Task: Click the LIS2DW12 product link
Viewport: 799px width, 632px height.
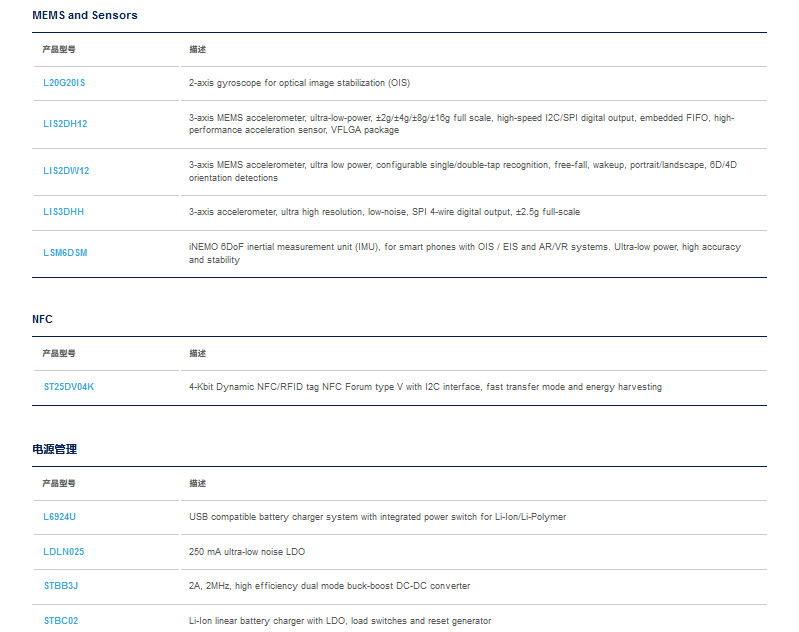Action: point(66,171)
